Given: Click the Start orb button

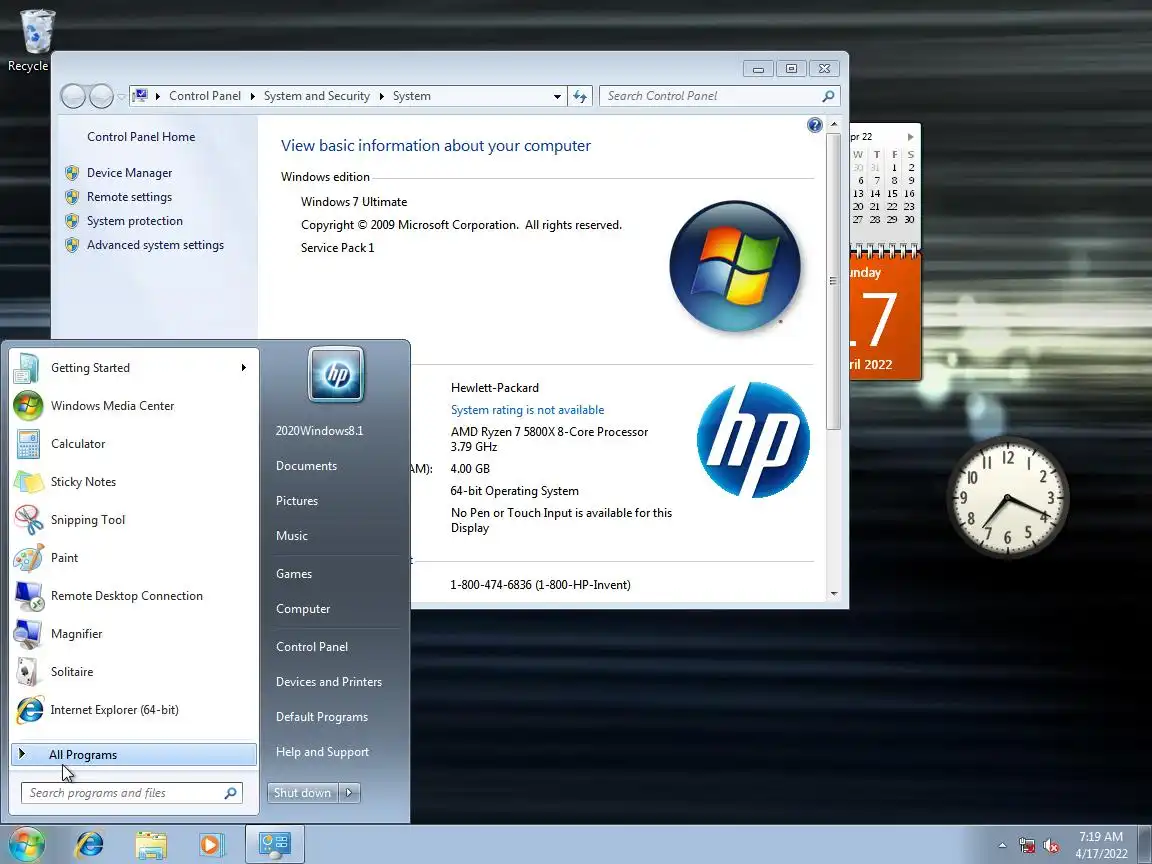Looking at the screenshot, I should 26,844.
